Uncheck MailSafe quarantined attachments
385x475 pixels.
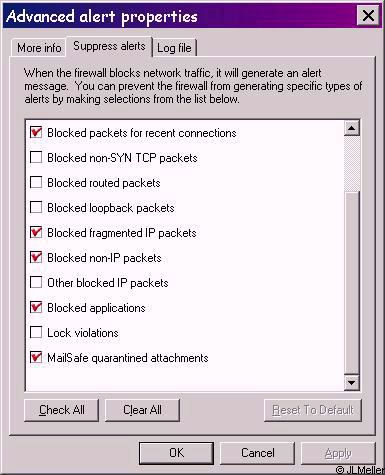pyautogui.click(x=36, y=357)
